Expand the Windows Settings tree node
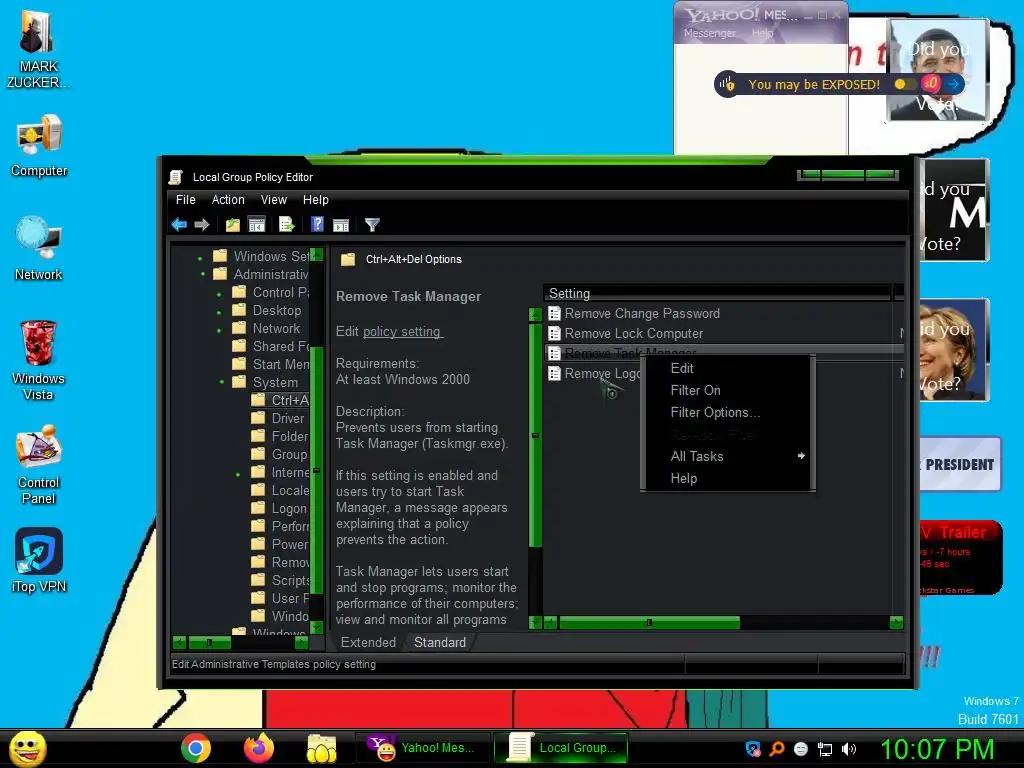The image size is (1024, 768). pos(200,257)
